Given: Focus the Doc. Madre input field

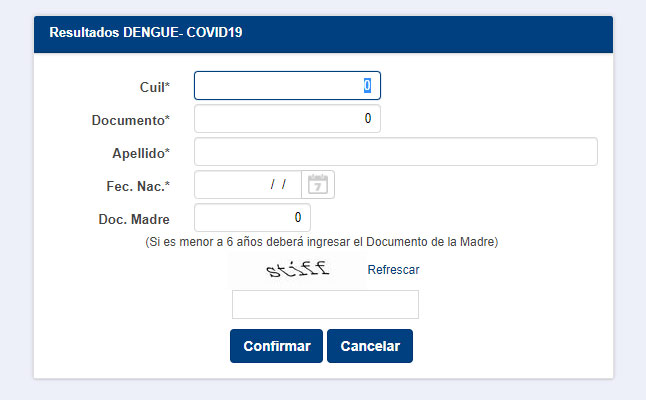Looking at the screenshot, I should (x=252, y=218).
